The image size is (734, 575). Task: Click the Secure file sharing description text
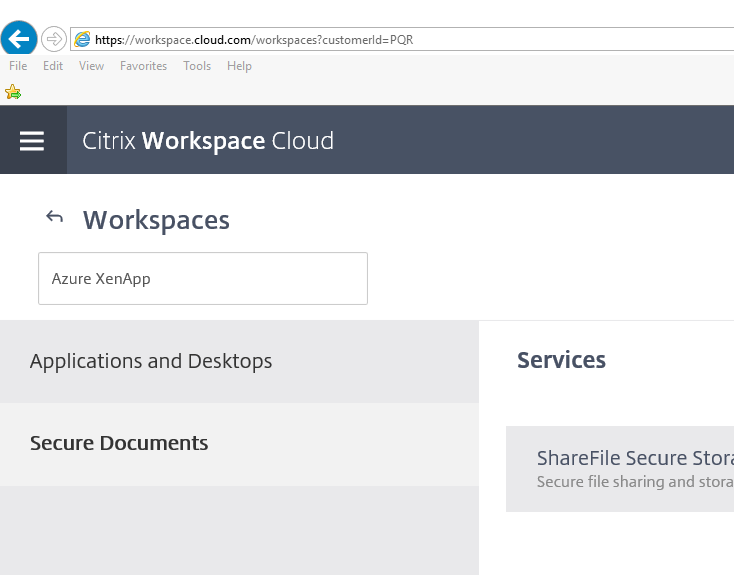(x=635, y=482)
